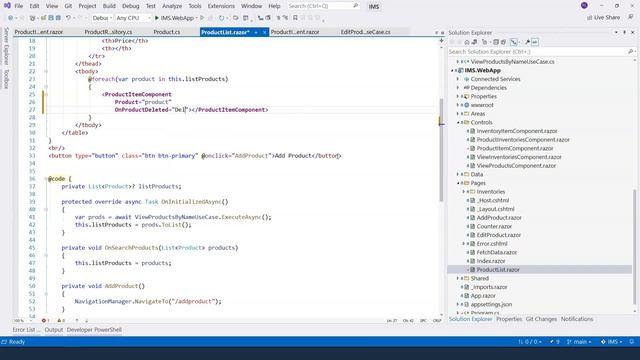Switch to the Product.cs tab
Viewport: 640px width, 360px height.
point(167,32)
